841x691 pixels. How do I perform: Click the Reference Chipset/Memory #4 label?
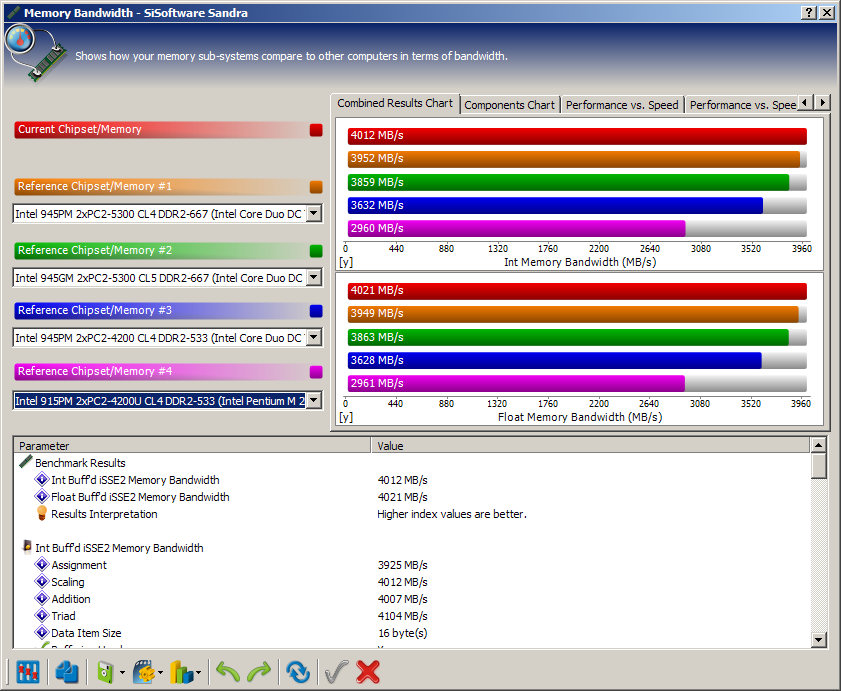95,371
